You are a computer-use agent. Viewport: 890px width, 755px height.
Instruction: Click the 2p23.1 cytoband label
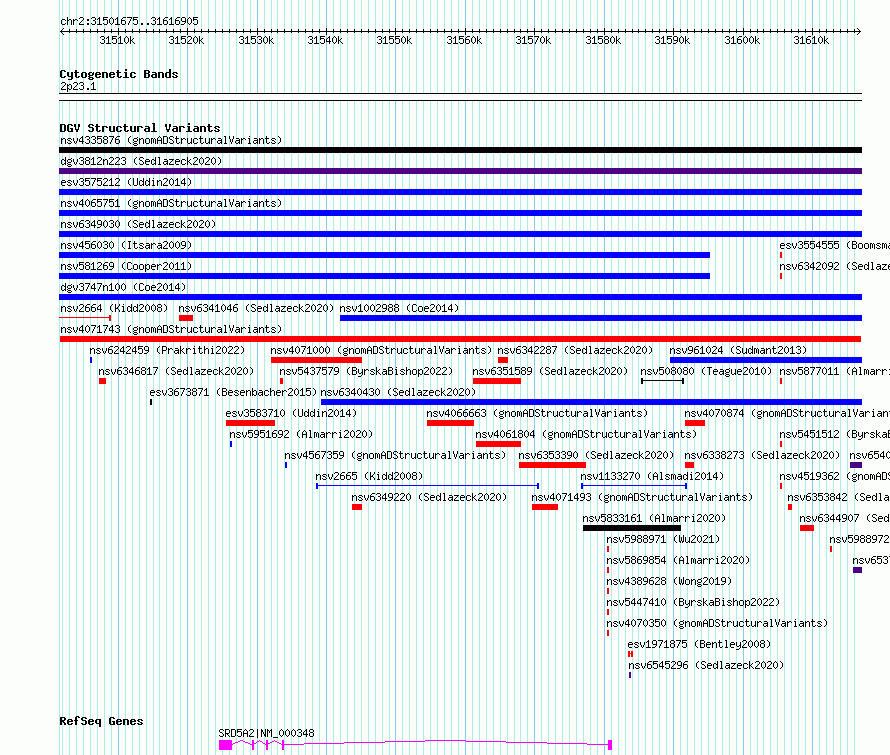tap(78, 86)
